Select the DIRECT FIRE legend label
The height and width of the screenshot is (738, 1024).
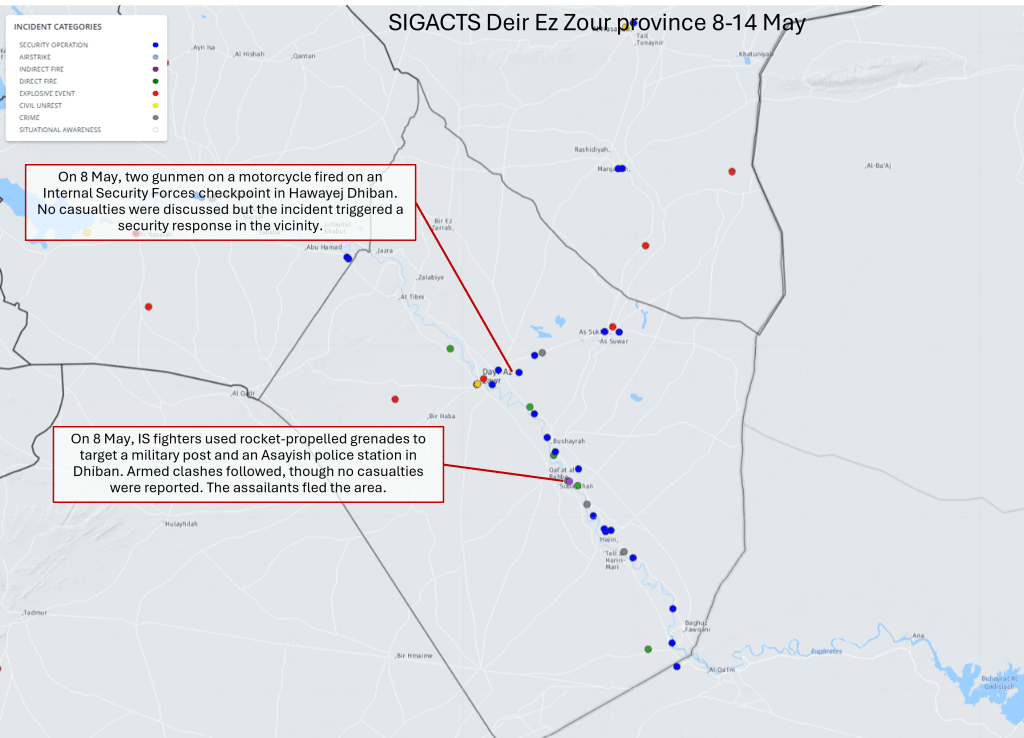[x=38, y=82]
